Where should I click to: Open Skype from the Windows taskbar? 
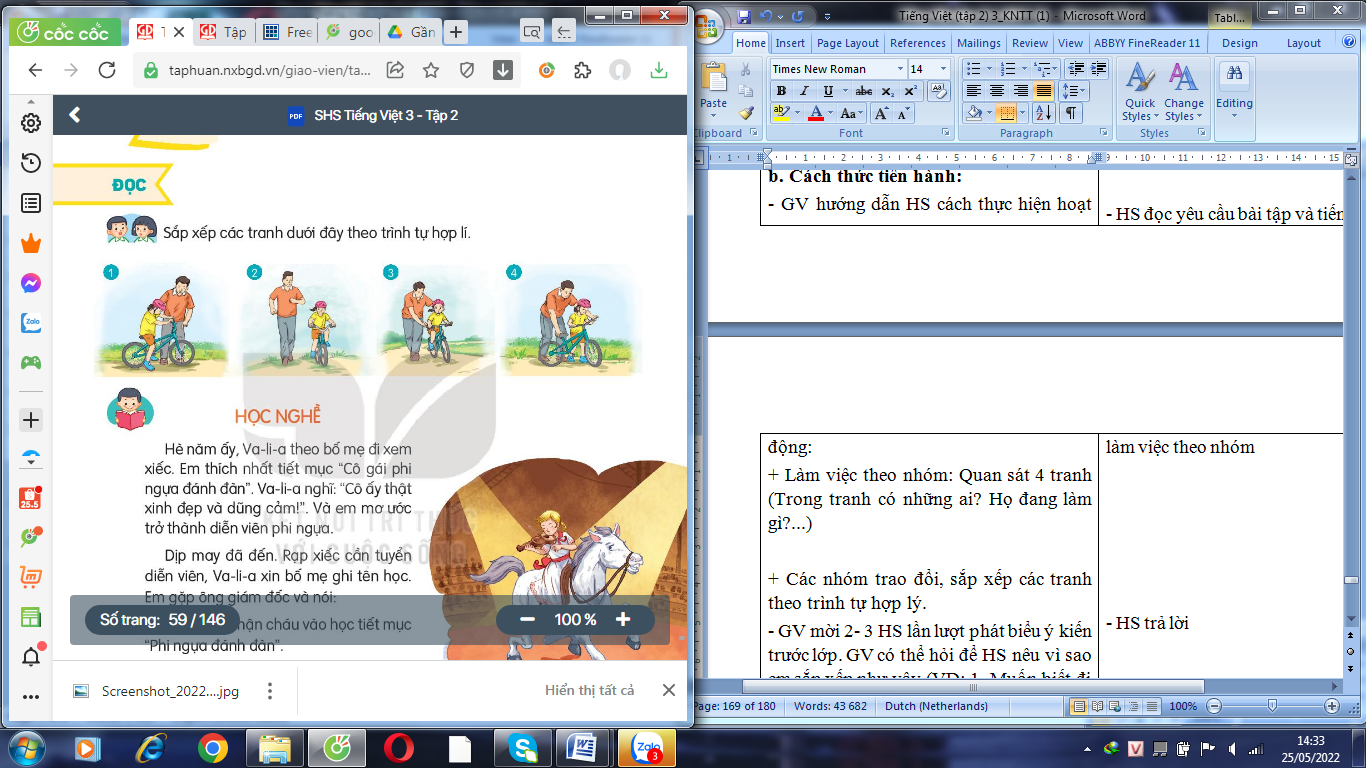click(x=522, y=748)
